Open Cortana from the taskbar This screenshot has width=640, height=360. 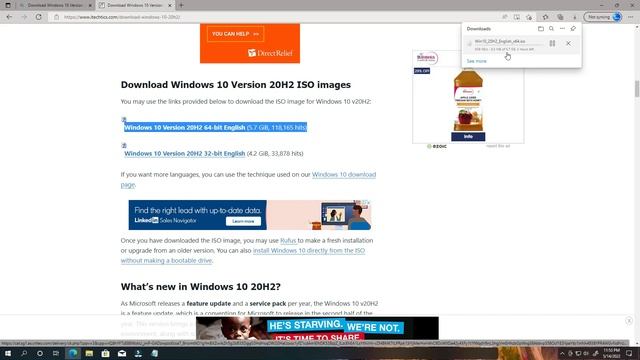(x=40, y=353)
